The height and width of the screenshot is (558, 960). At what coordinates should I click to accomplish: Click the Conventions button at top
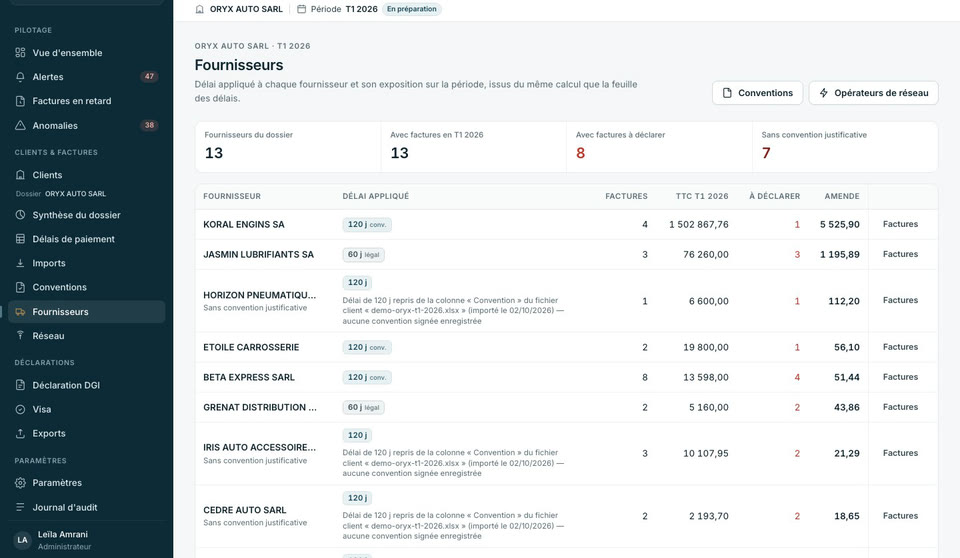click(757, 93)
